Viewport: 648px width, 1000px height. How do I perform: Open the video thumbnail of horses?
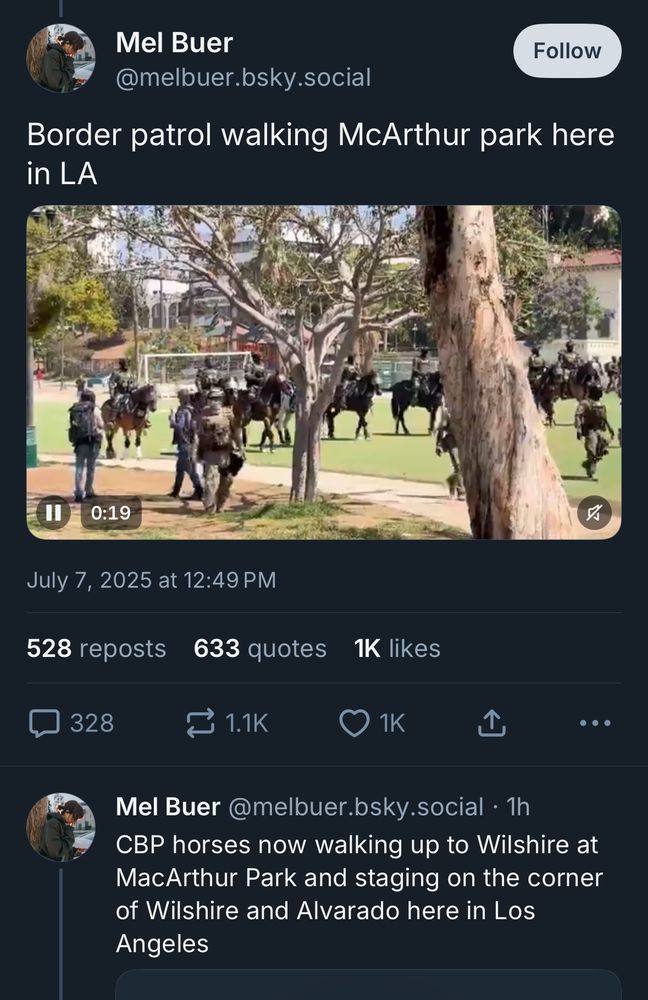point(324,372)
